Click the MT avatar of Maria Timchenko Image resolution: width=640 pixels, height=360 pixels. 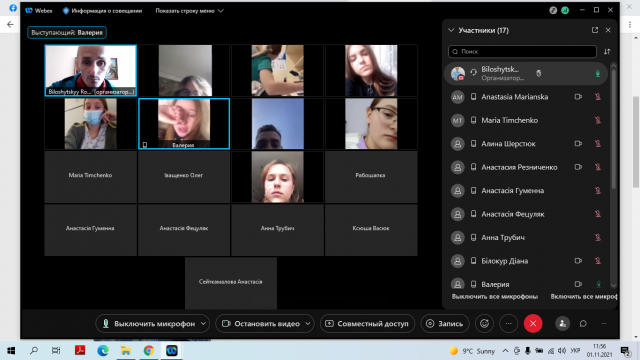pyautogui.click(x=458, y=120)
